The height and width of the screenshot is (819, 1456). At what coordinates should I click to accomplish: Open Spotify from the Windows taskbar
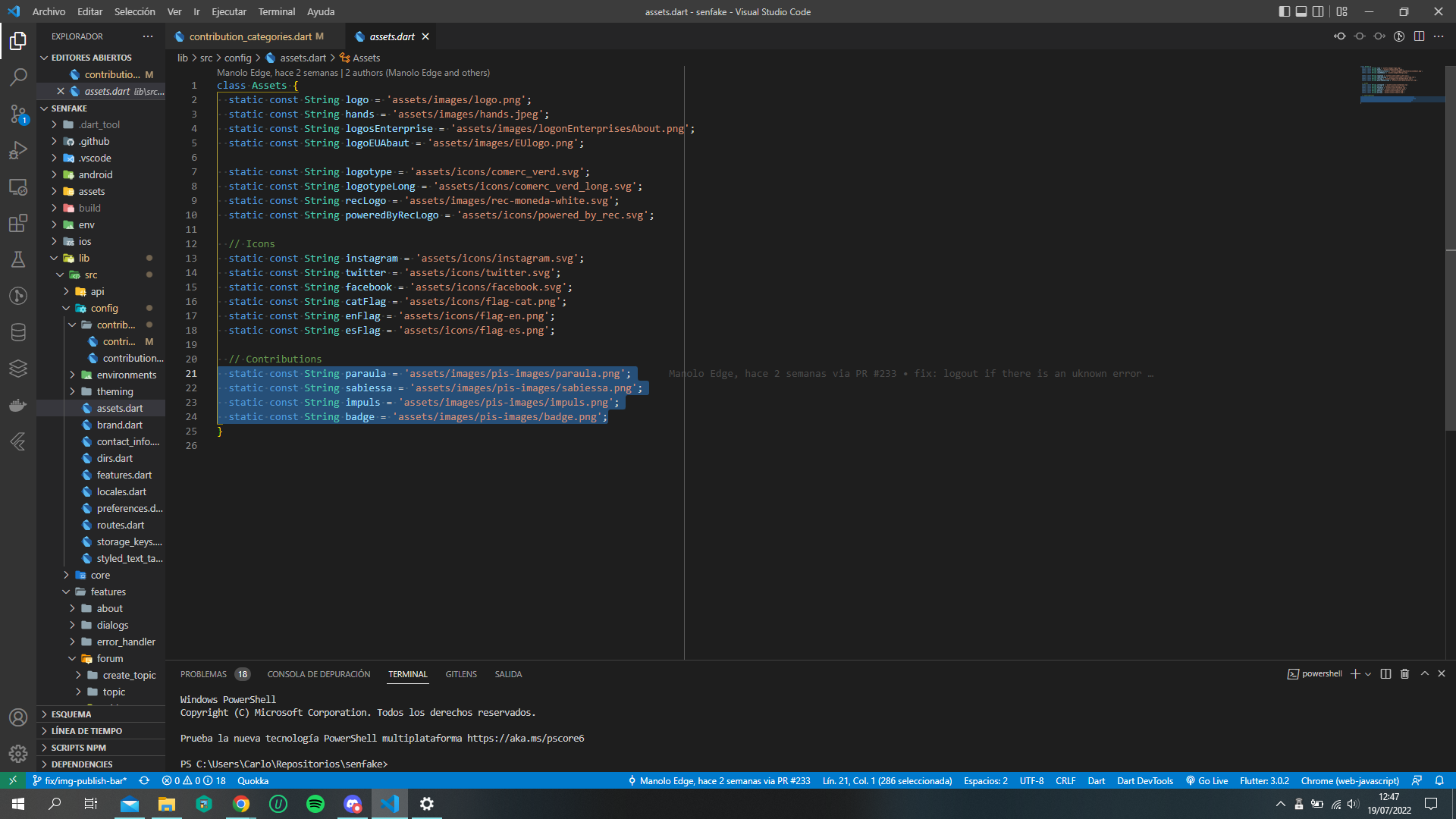click(x=315, y=804)
